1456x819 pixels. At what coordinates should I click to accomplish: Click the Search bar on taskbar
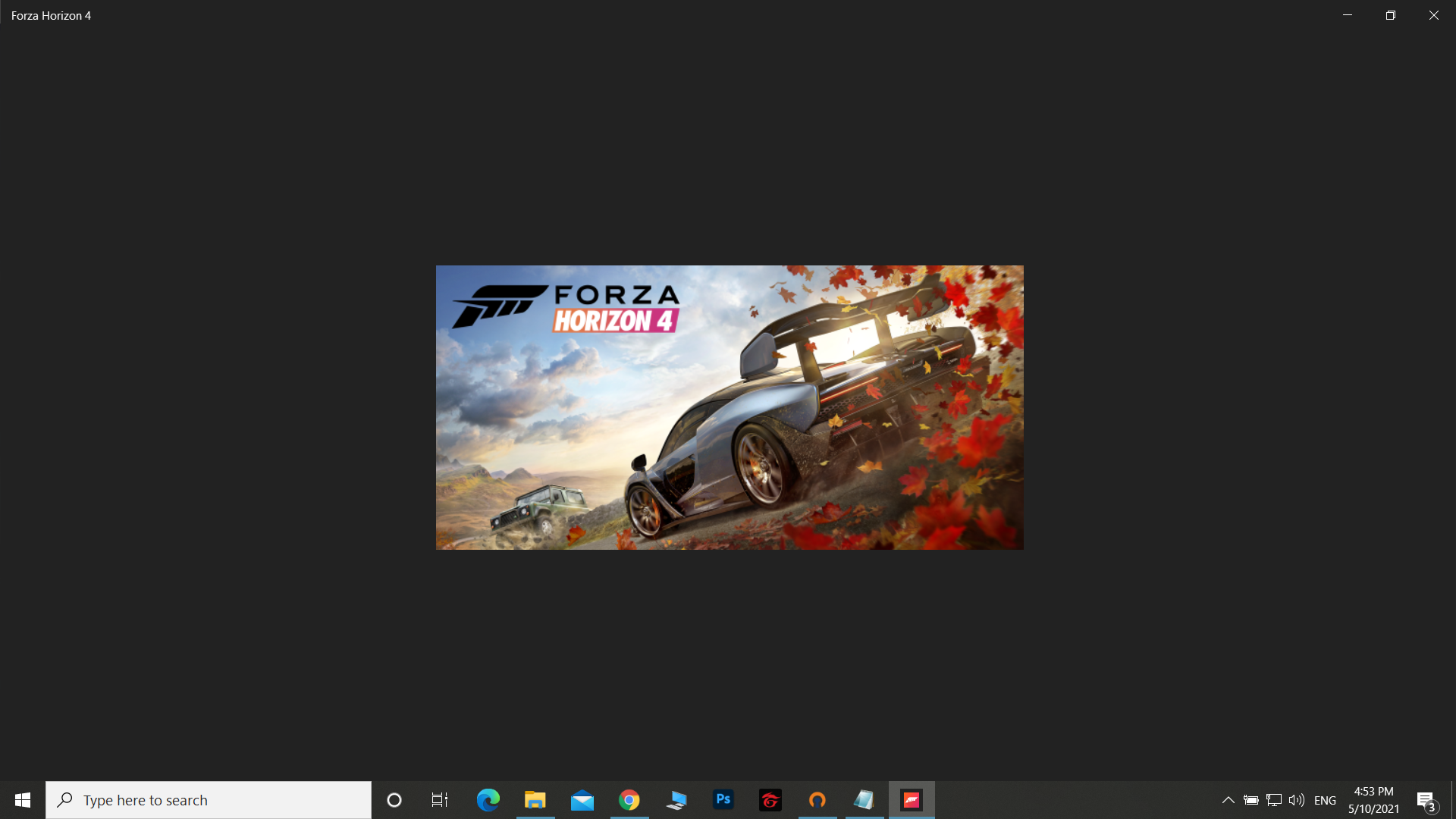[208, 800]
